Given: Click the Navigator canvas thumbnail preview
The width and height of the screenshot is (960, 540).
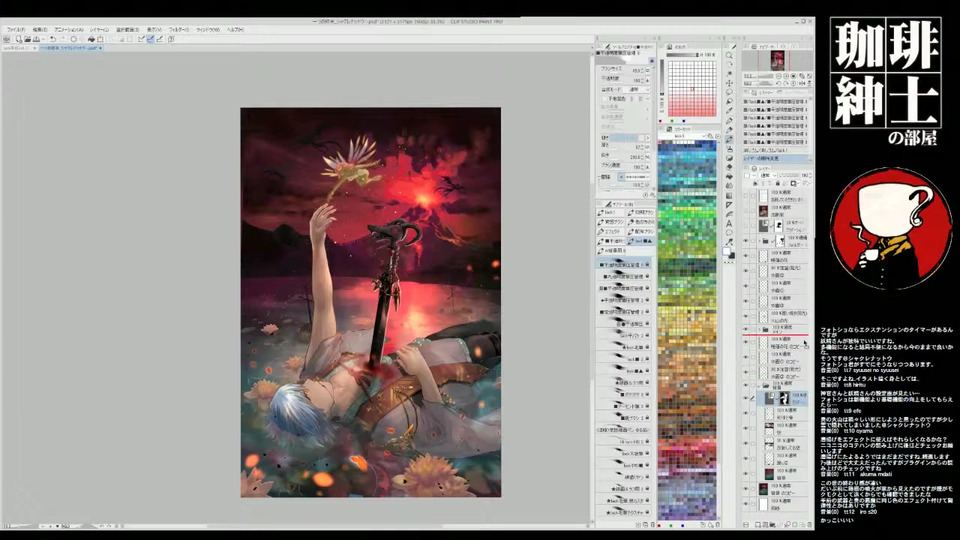Looking at the screenshot, I should pos(776,61).
